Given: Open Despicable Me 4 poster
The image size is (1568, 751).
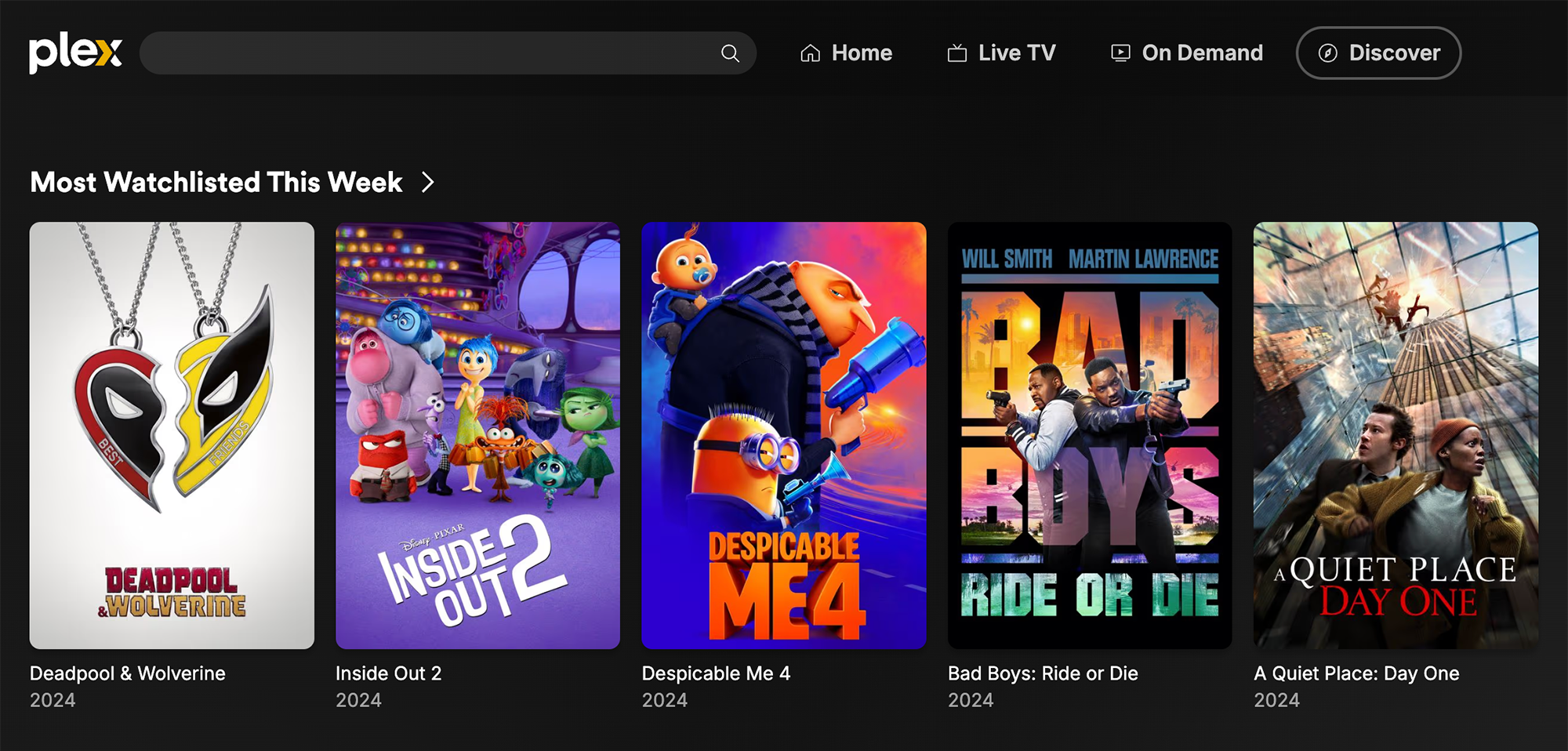Looking at the screenshot, I should pyautogui.click(x=784, y=435).
